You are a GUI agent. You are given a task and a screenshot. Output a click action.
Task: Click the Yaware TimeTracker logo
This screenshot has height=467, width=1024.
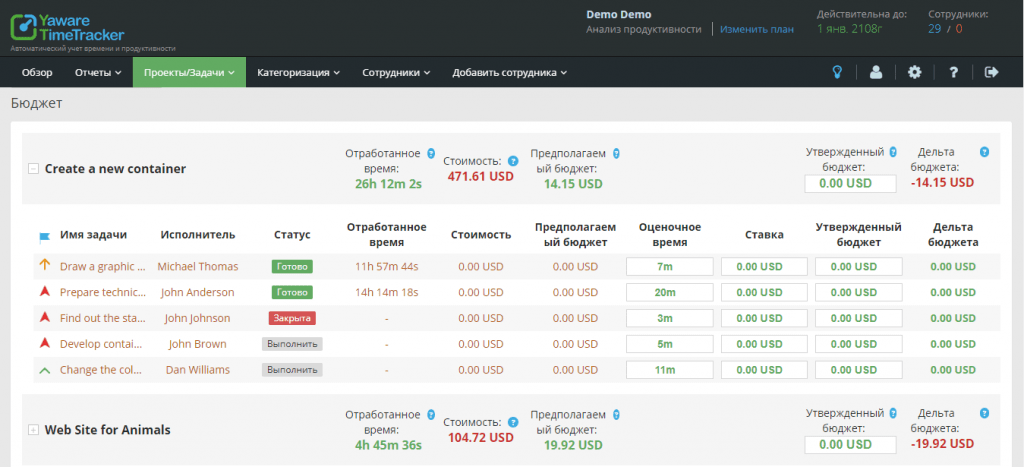click(x=67, y=27)
